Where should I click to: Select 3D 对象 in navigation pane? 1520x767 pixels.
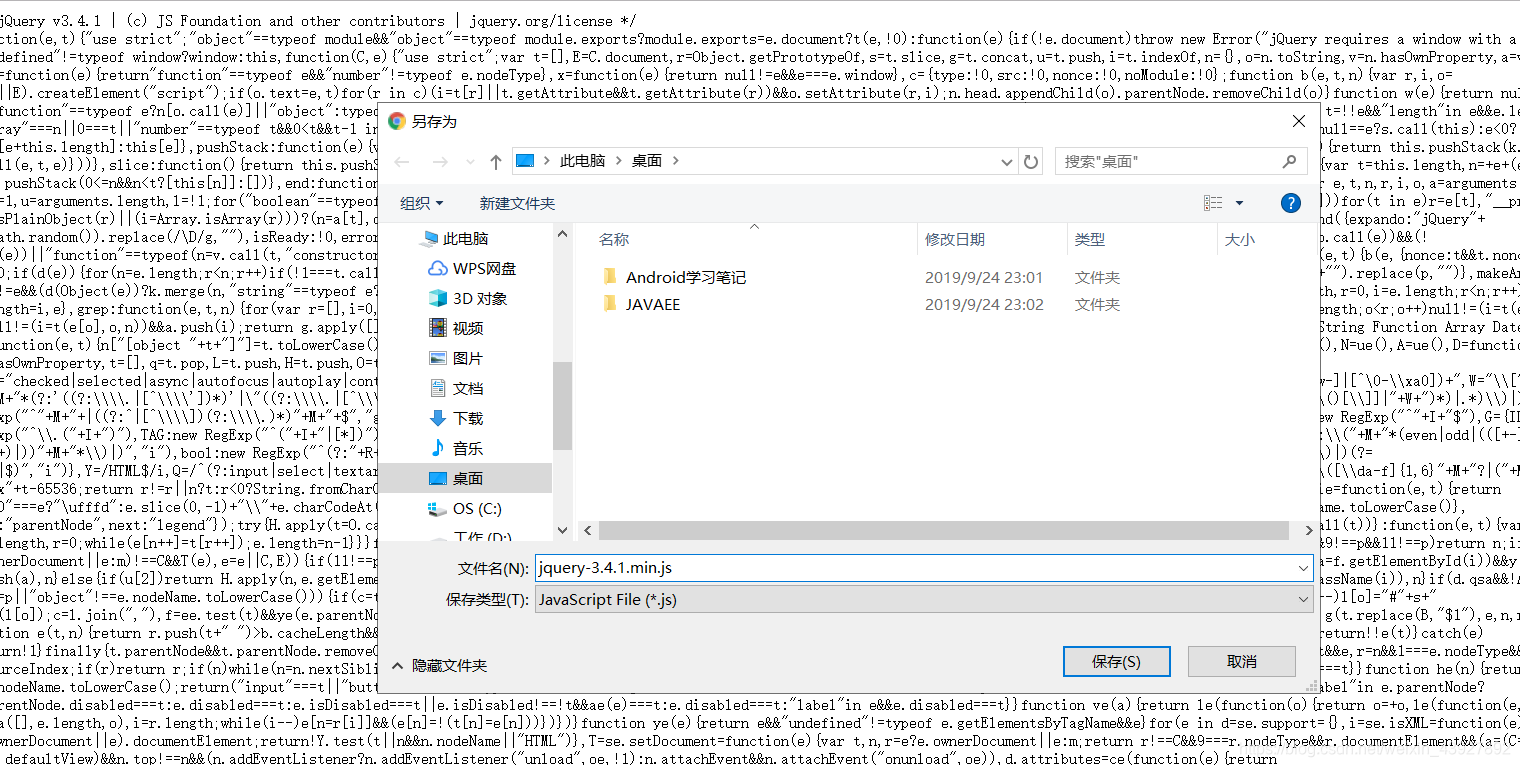click(x=480, y=298)
